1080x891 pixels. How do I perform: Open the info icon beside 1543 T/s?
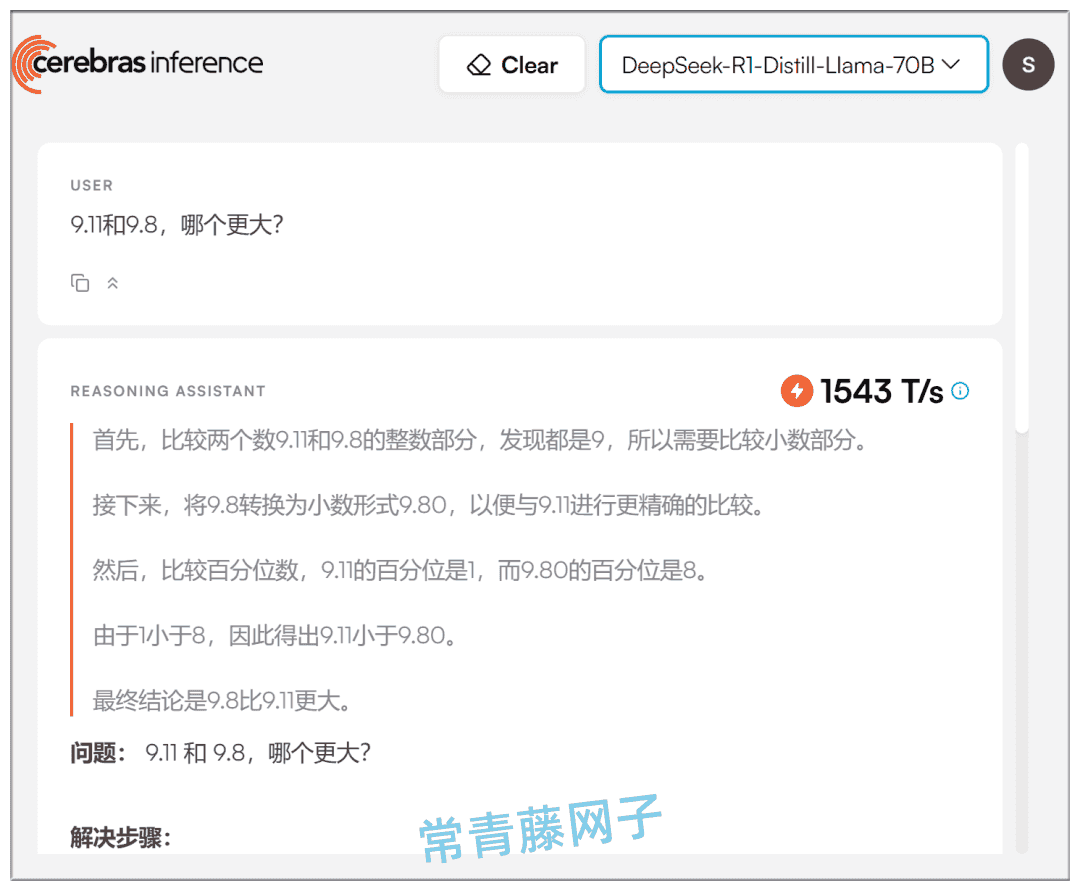pos(960,391)
